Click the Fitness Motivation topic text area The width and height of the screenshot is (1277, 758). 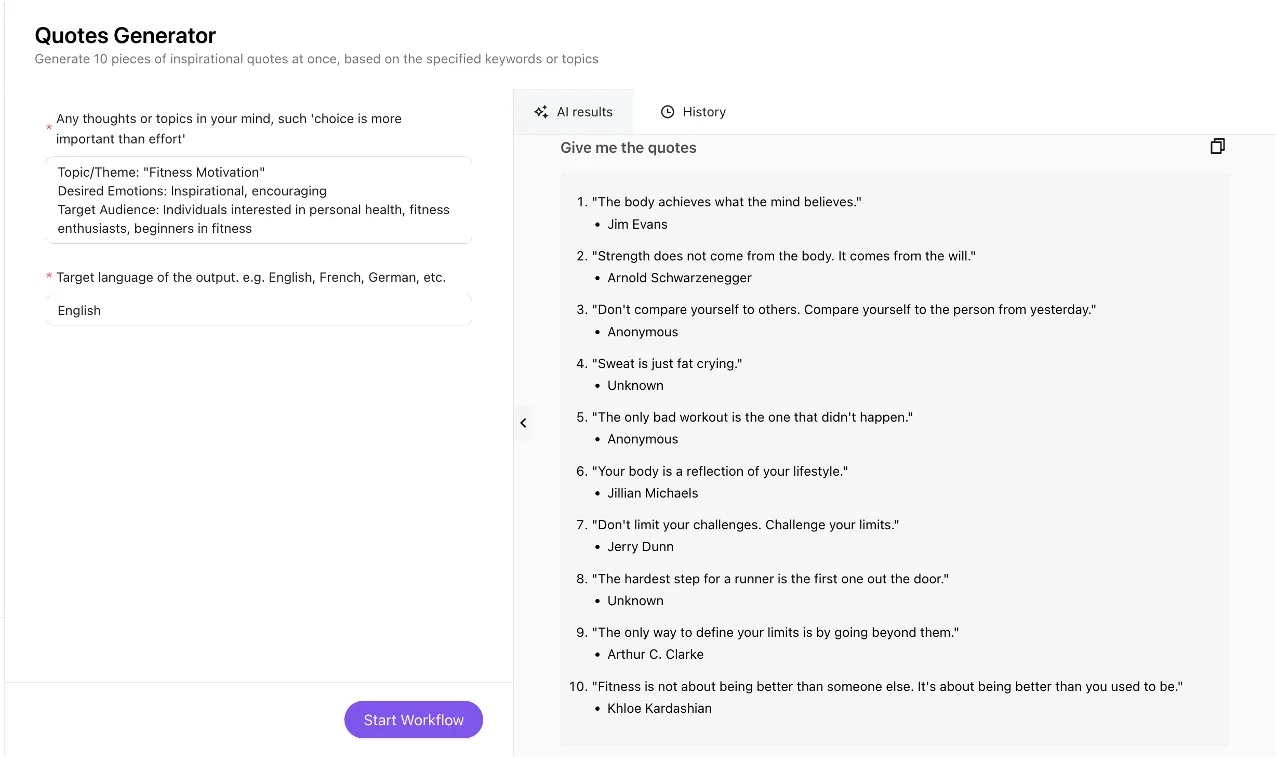tap(258, 200)
